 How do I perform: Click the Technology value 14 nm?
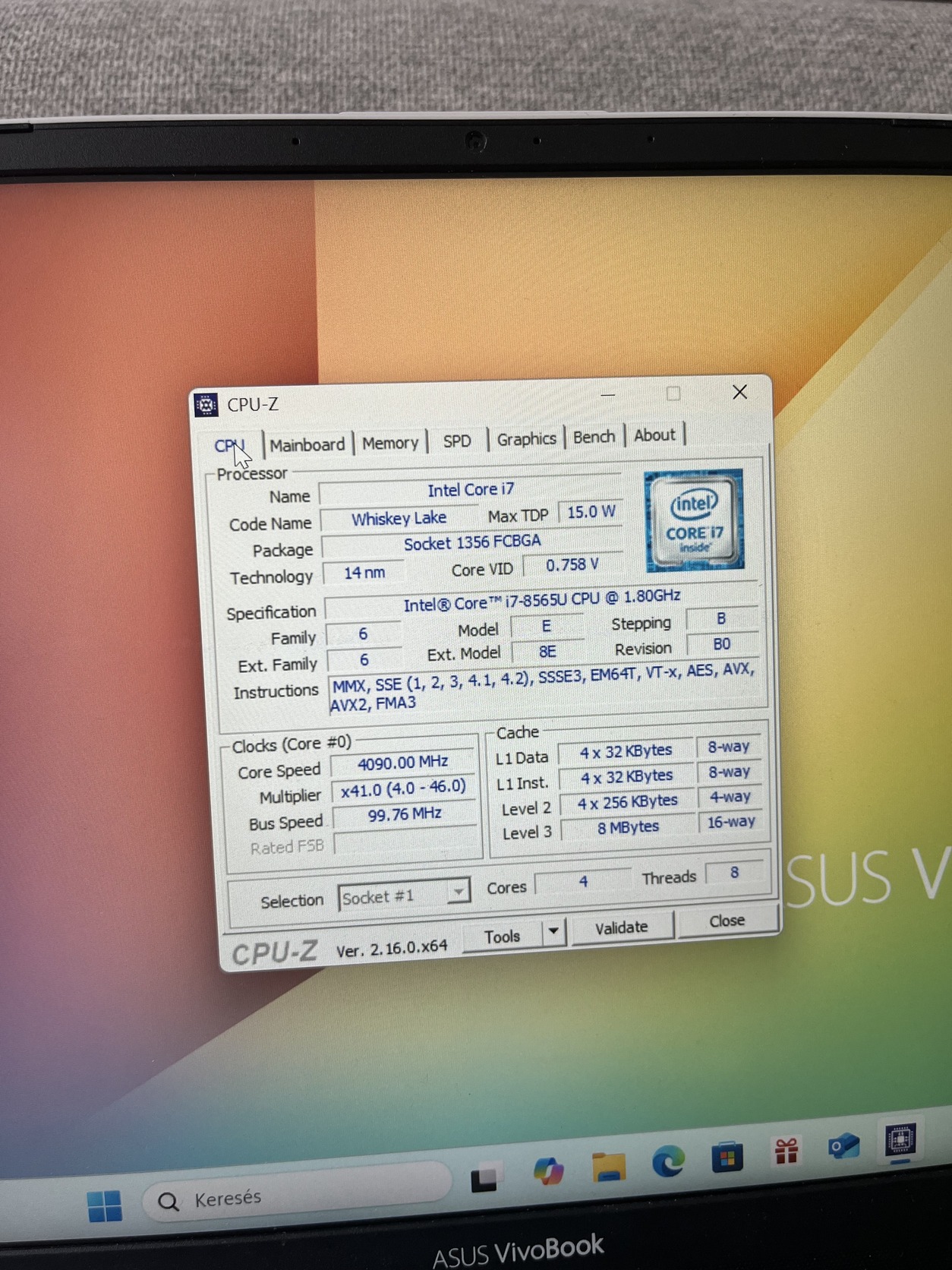(364, 573)
